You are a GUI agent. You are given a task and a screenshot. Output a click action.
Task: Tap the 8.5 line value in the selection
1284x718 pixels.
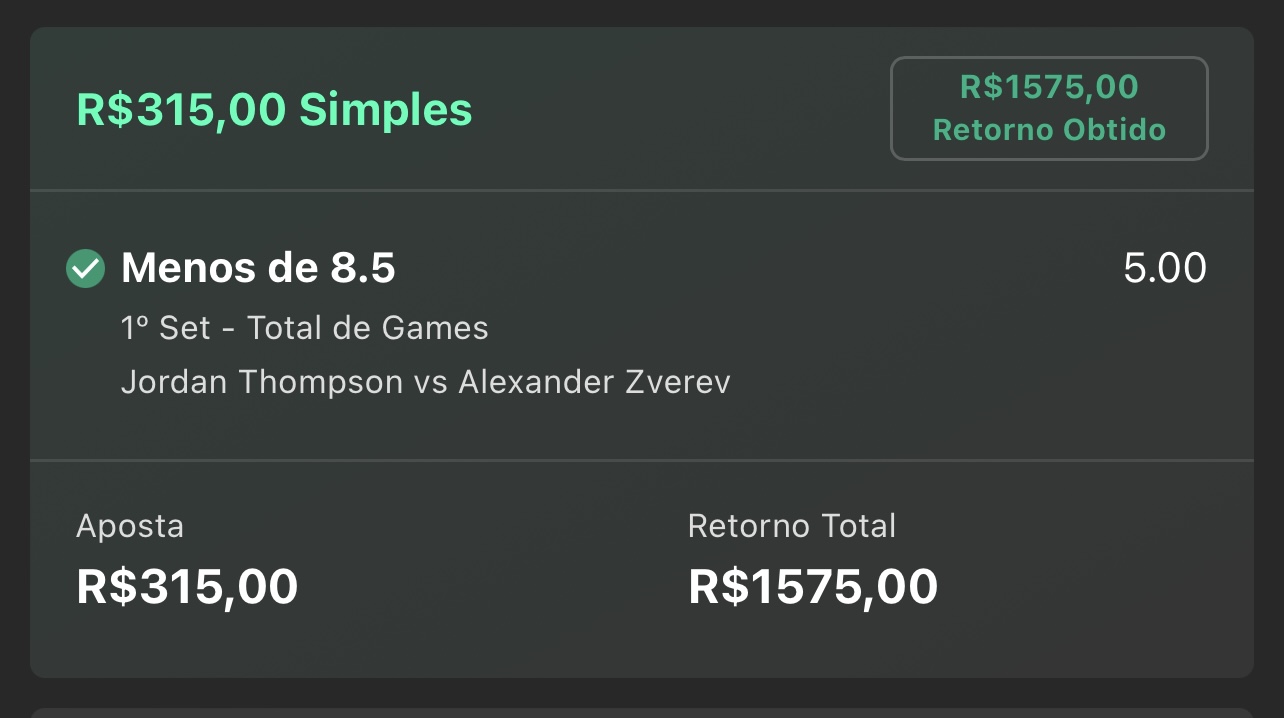tap(362, 268)
